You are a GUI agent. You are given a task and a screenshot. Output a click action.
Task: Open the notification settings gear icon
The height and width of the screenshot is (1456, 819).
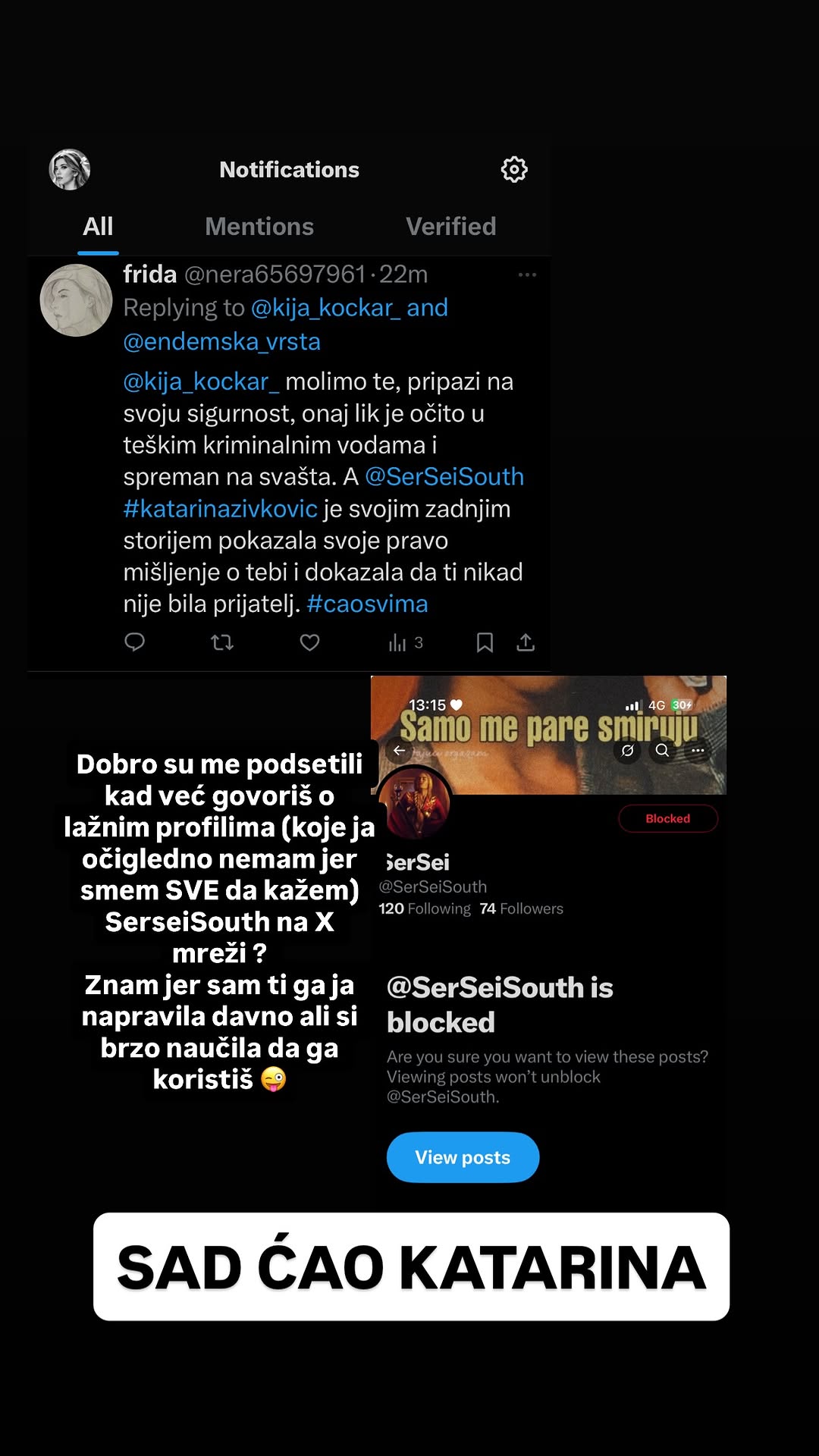pos(514,169)
